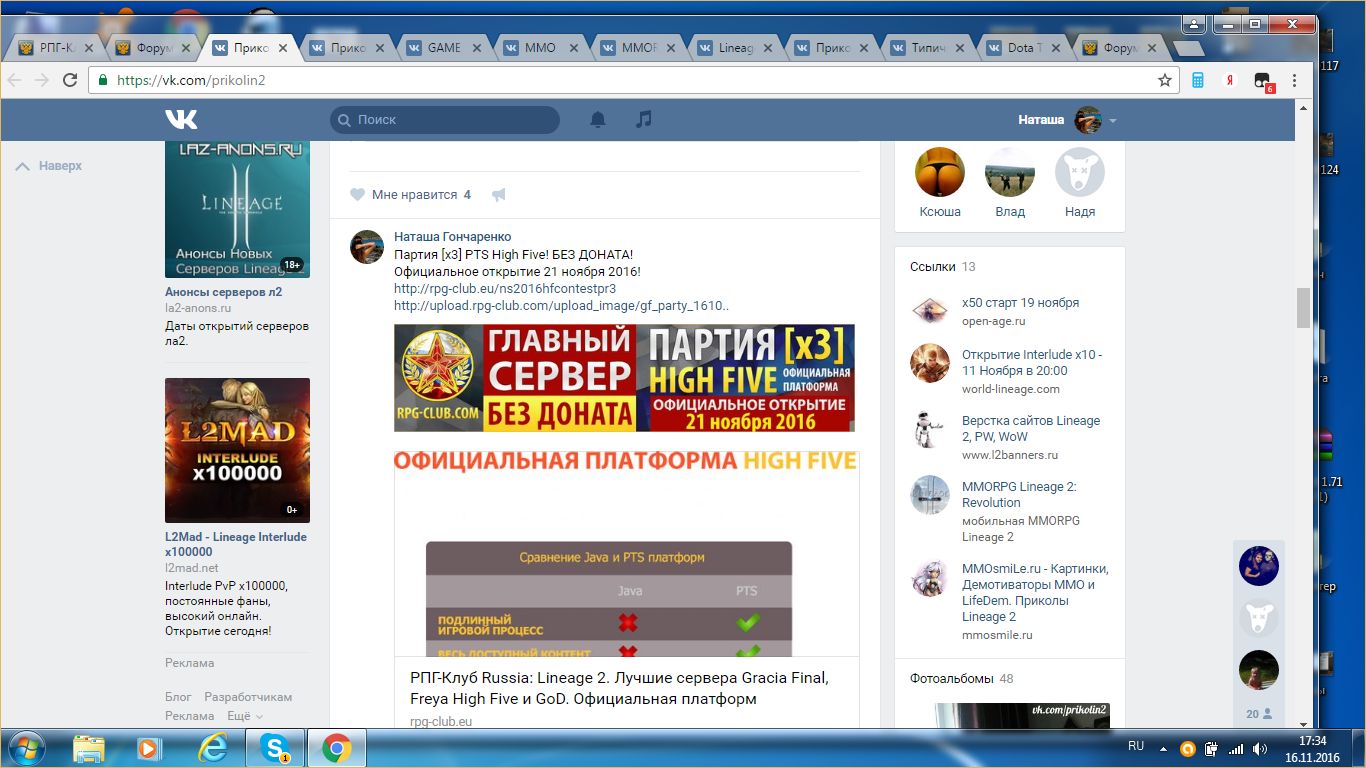Open Наташа Гончаренко's avatar on the post
Screen dimensions: 1366x768
point(367,246)
